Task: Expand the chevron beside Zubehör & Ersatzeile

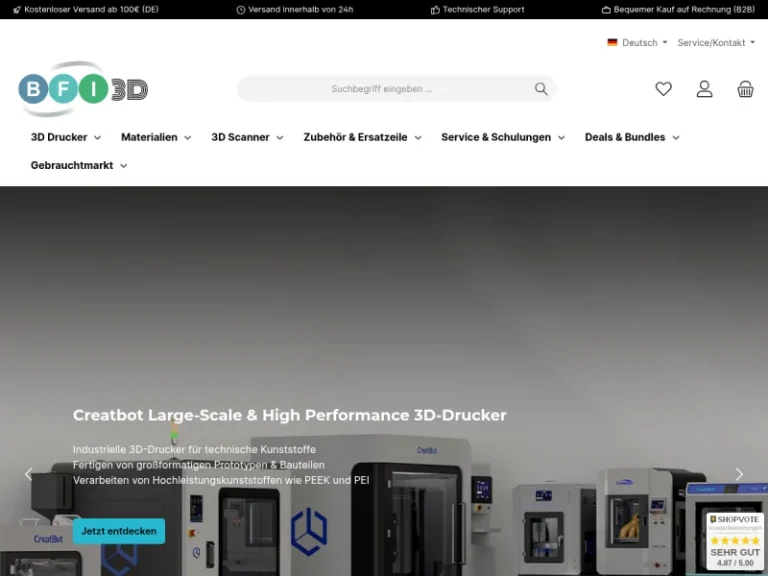Action: click(418, 138)
